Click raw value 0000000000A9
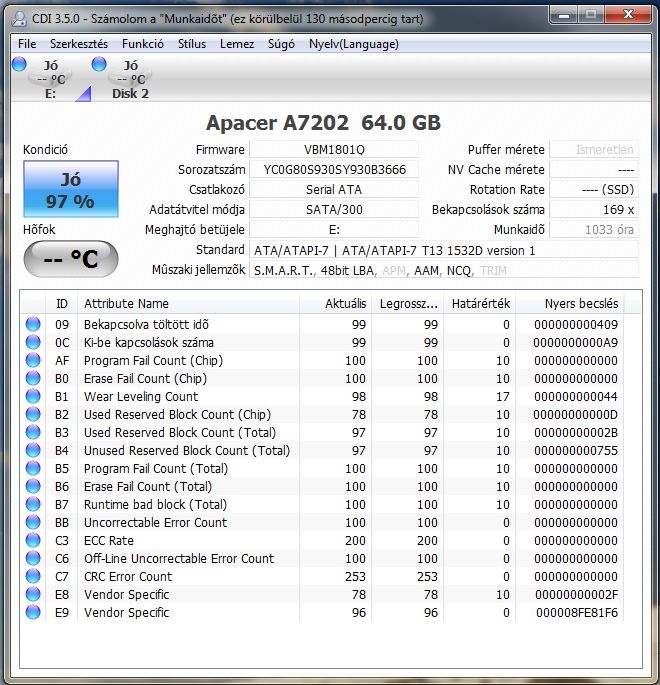660x685 pixels. pos(576,342)
